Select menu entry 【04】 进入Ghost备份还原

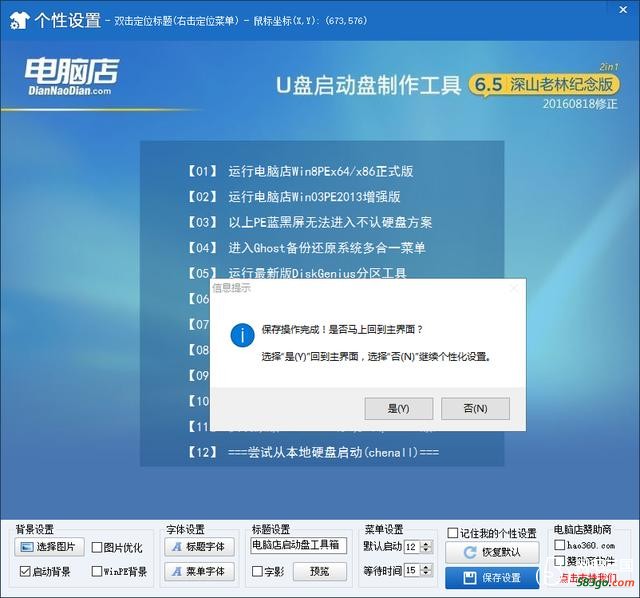pyautogui.click(x=306, y=248)
